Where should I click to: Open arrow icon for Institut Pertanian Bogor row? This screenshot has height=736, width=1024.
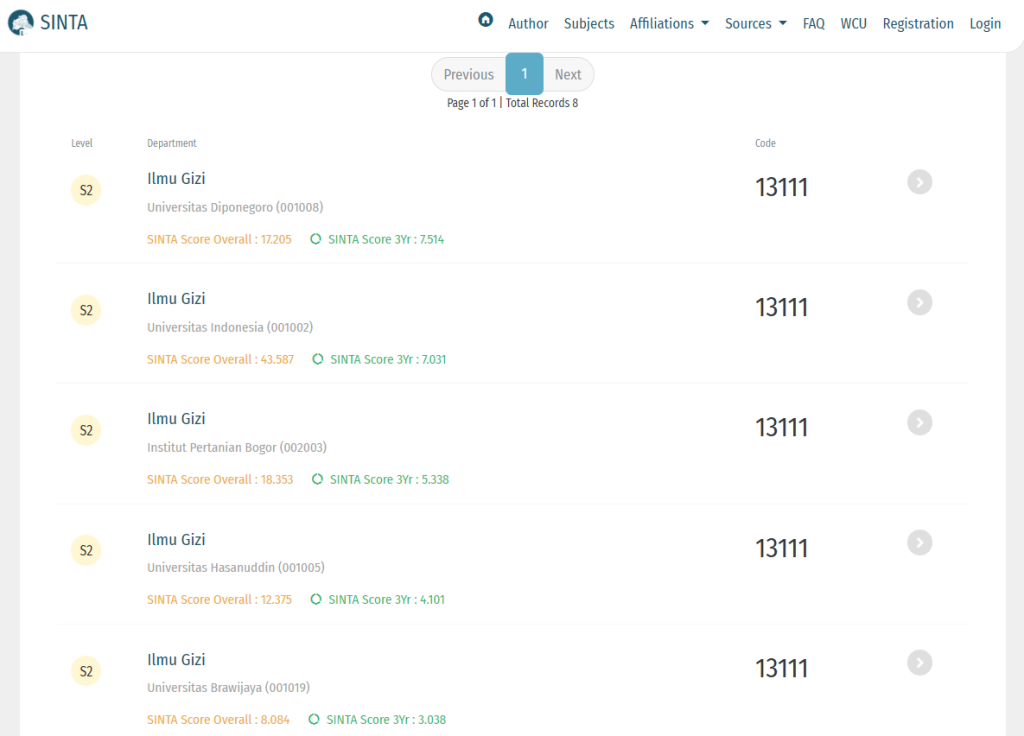click(919, 423)
